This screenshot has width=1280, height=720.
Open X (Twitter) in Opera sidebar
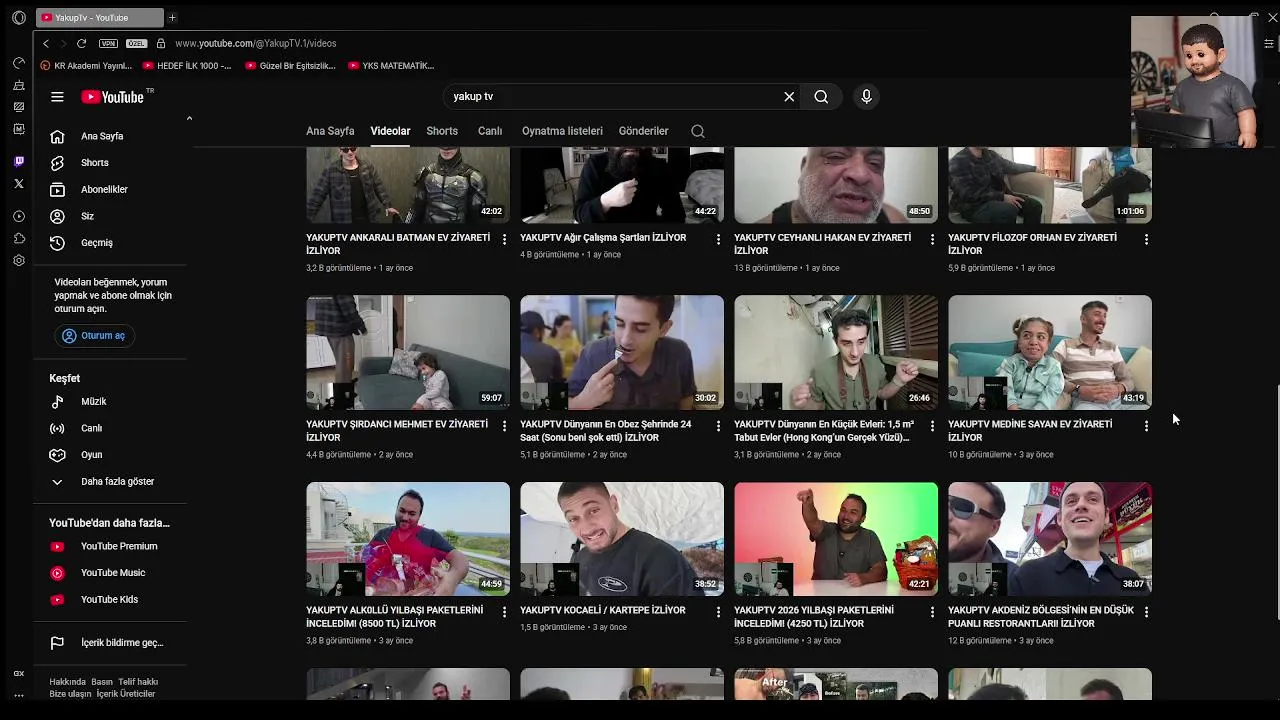18,184
